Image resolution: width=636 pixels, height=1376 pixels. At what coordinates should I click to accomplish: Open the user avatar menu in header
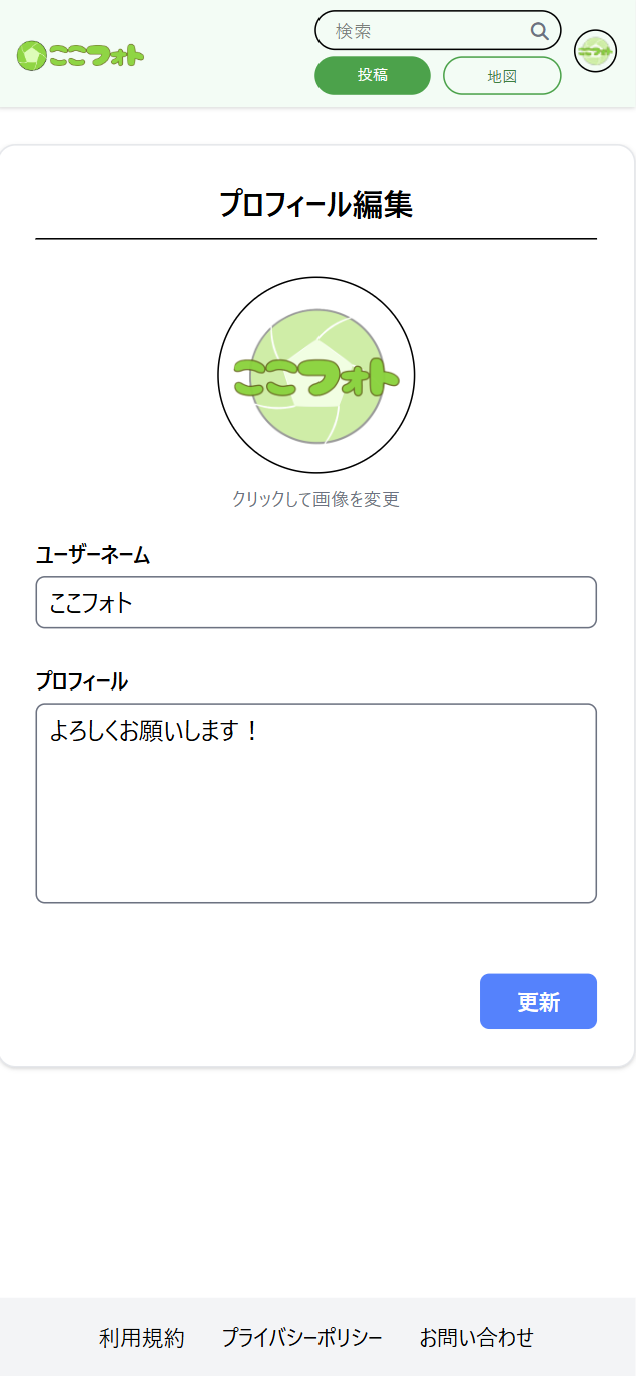[x=595, y=51]
